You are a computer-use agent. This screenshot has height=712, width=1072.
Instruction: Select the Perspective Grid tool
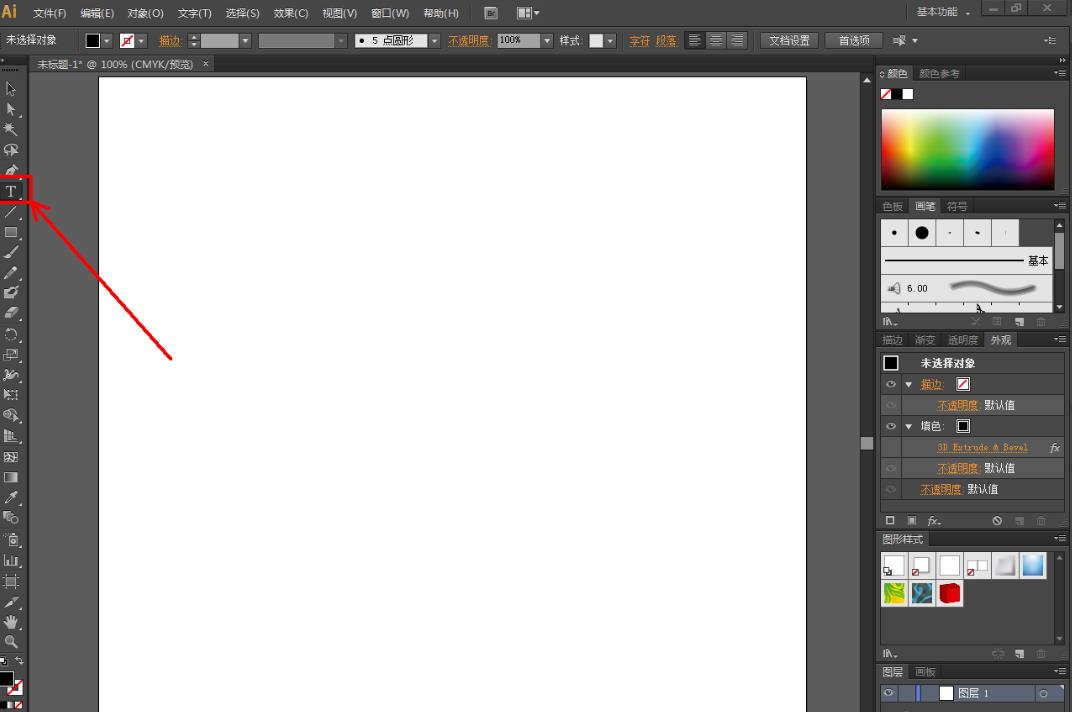tap(10, 436)
